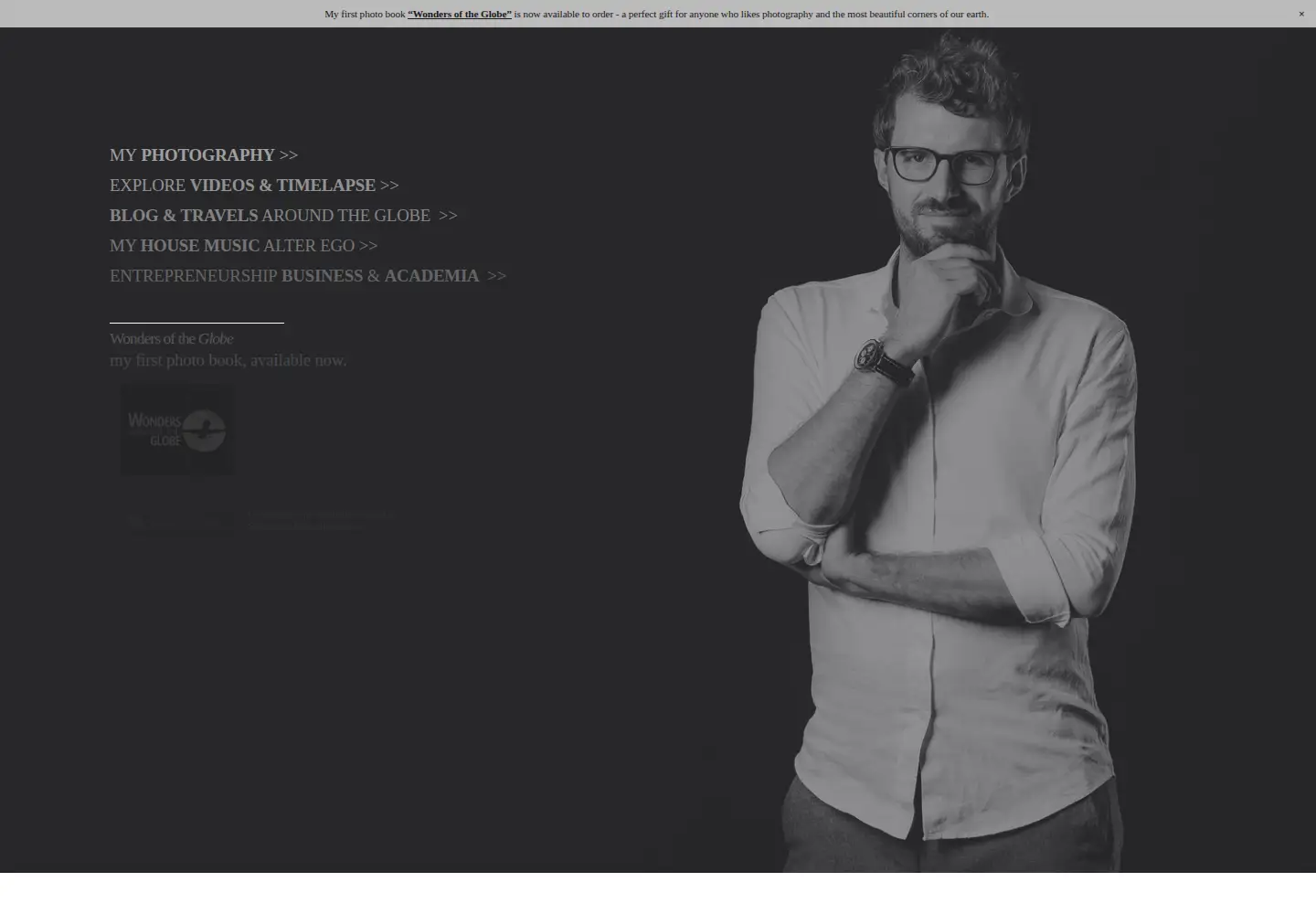1316x914 pixels.
Task: Open the Wonders of the Globe book cover
Action: (177, 430)
